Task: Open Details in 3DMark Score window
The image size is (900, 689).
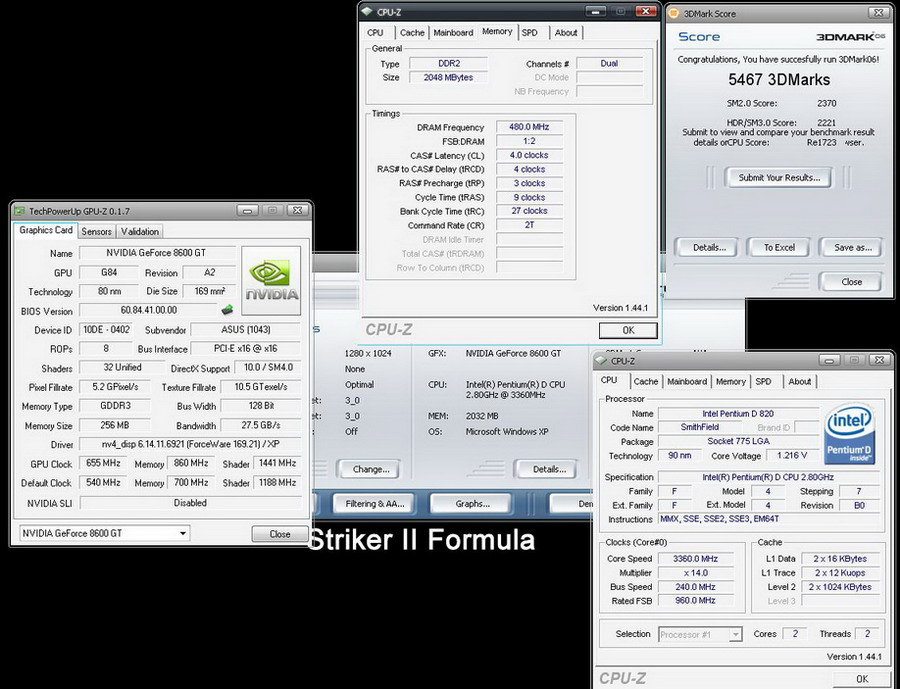Action: pos(709,247)
